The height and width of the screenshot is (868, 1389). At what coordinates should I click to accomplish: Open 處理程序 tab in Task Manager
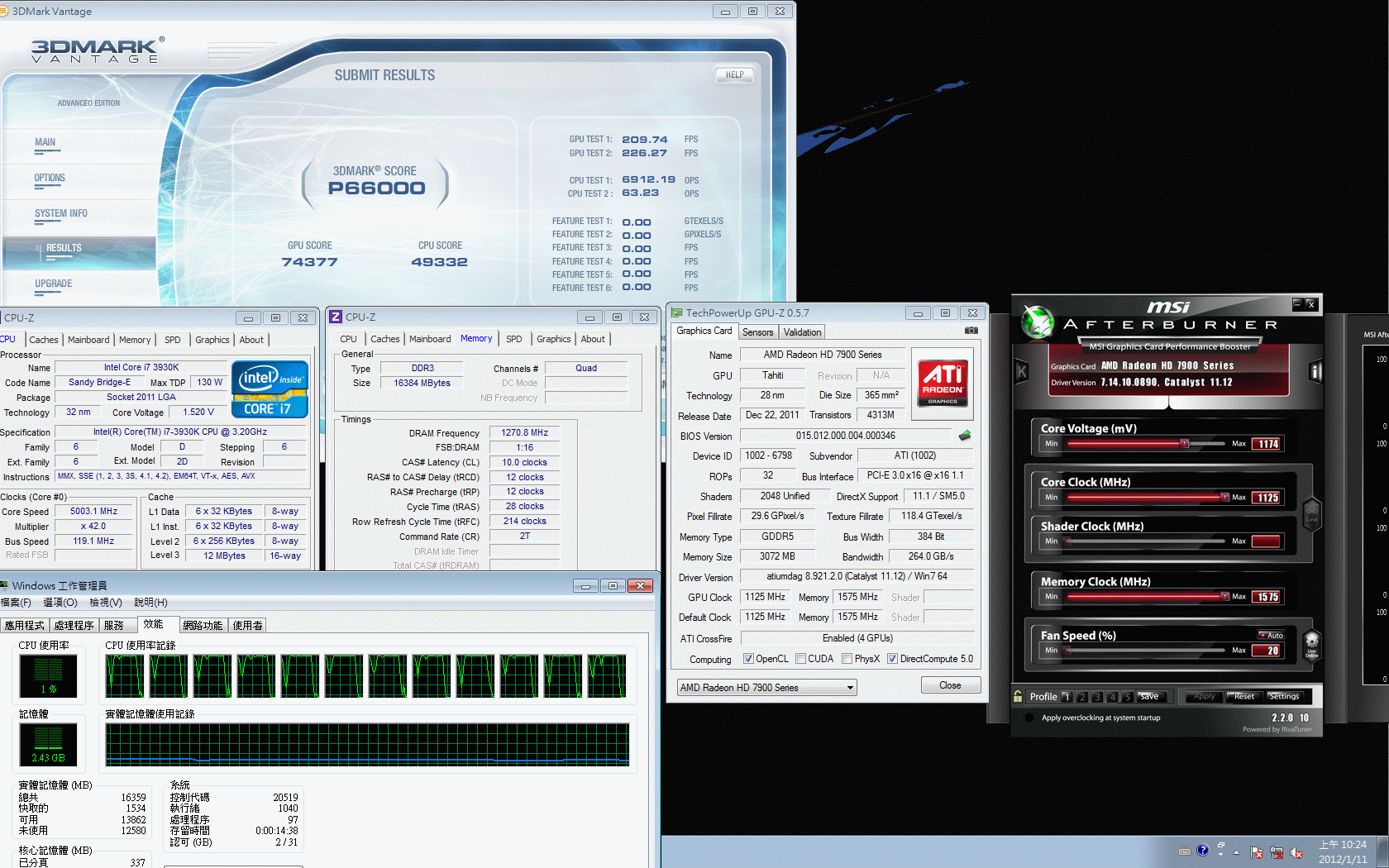(x=74, y=626)
